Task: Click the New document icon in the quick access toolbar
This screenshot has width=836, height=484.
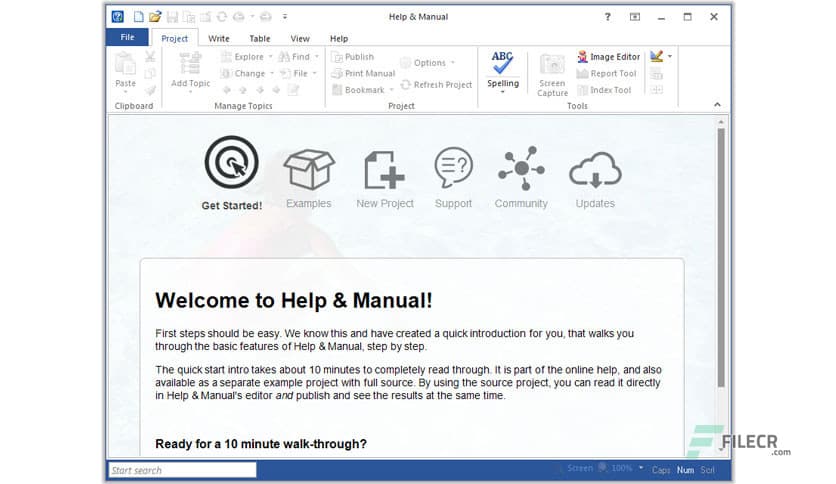Action: coord(139,17)
